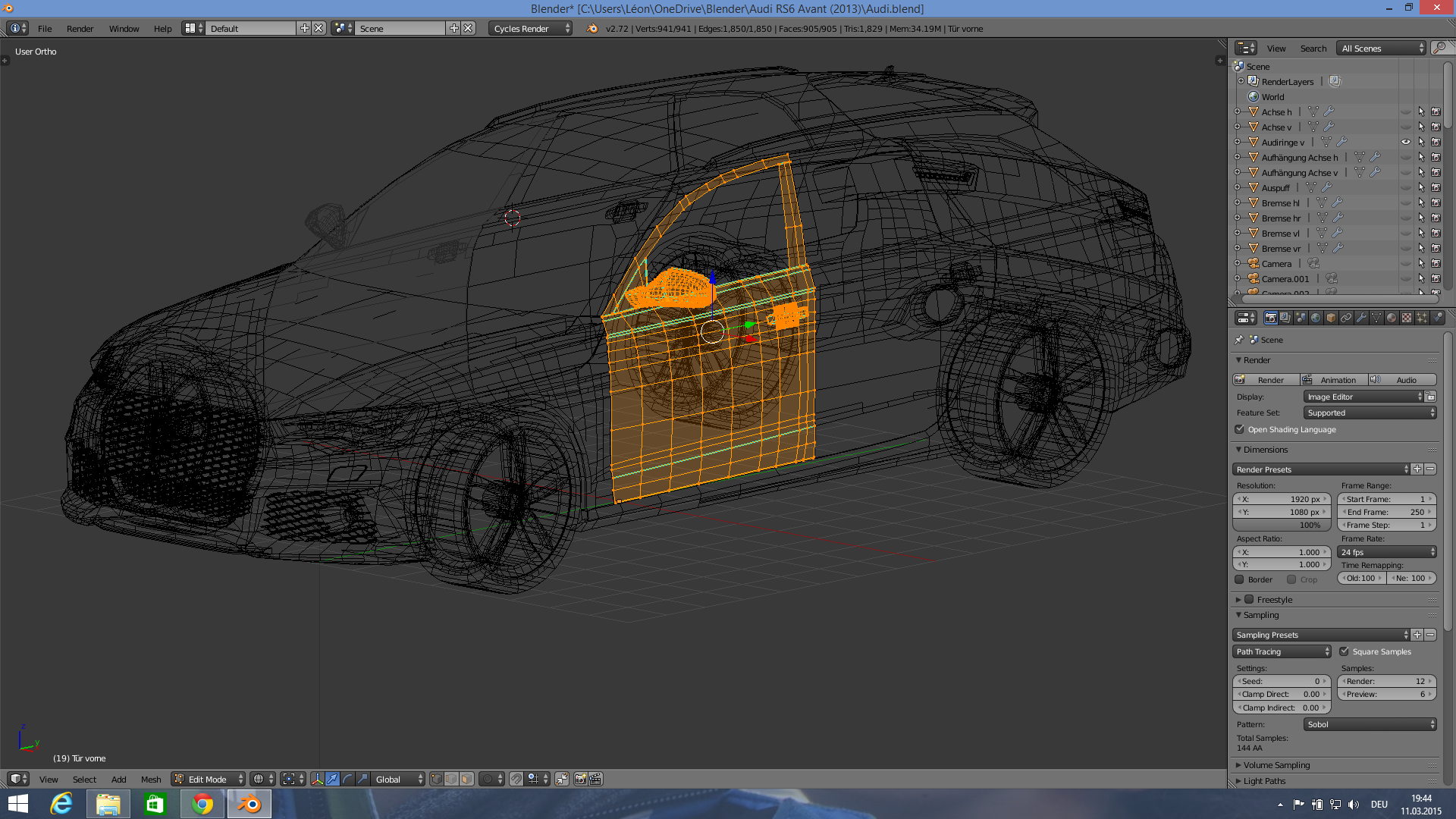Click the Render Presets selector
This screenshot has height=819, width=1456.
pos(1321,469)
